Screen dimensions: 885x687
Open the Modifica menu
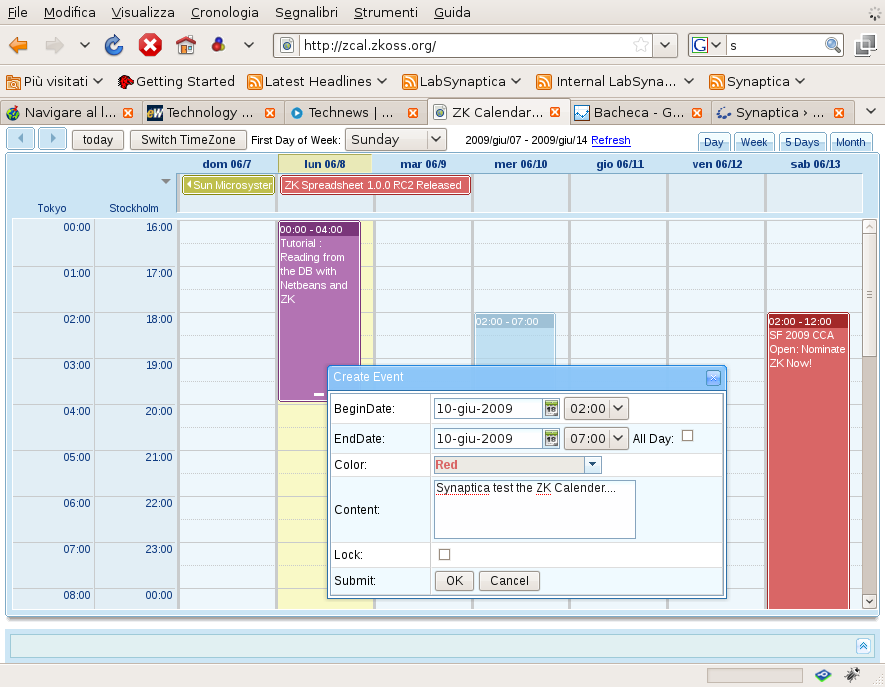tap(69, 12)
